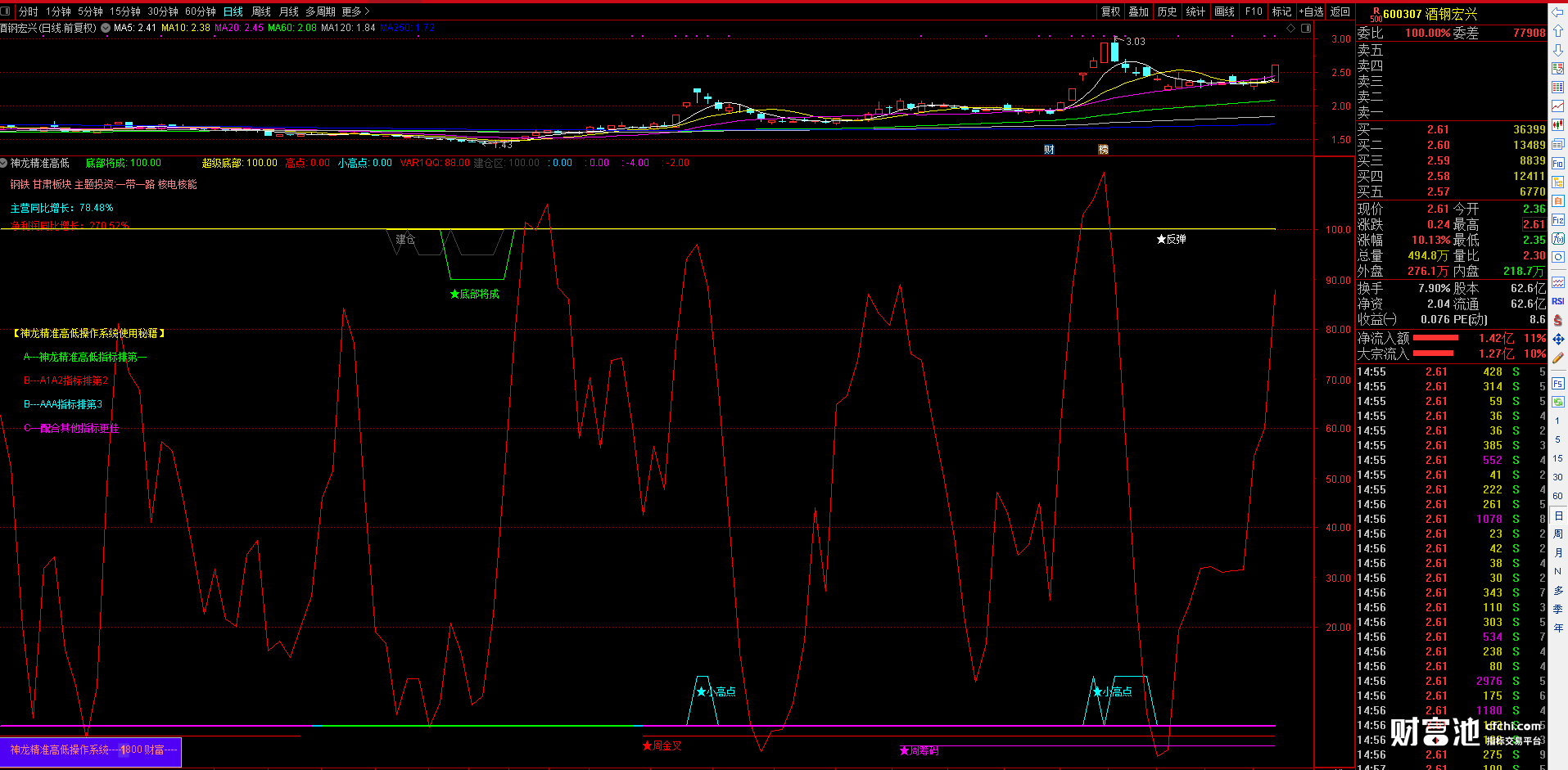Select the blue four-way move arrows icon

[x=1557, y=339]
